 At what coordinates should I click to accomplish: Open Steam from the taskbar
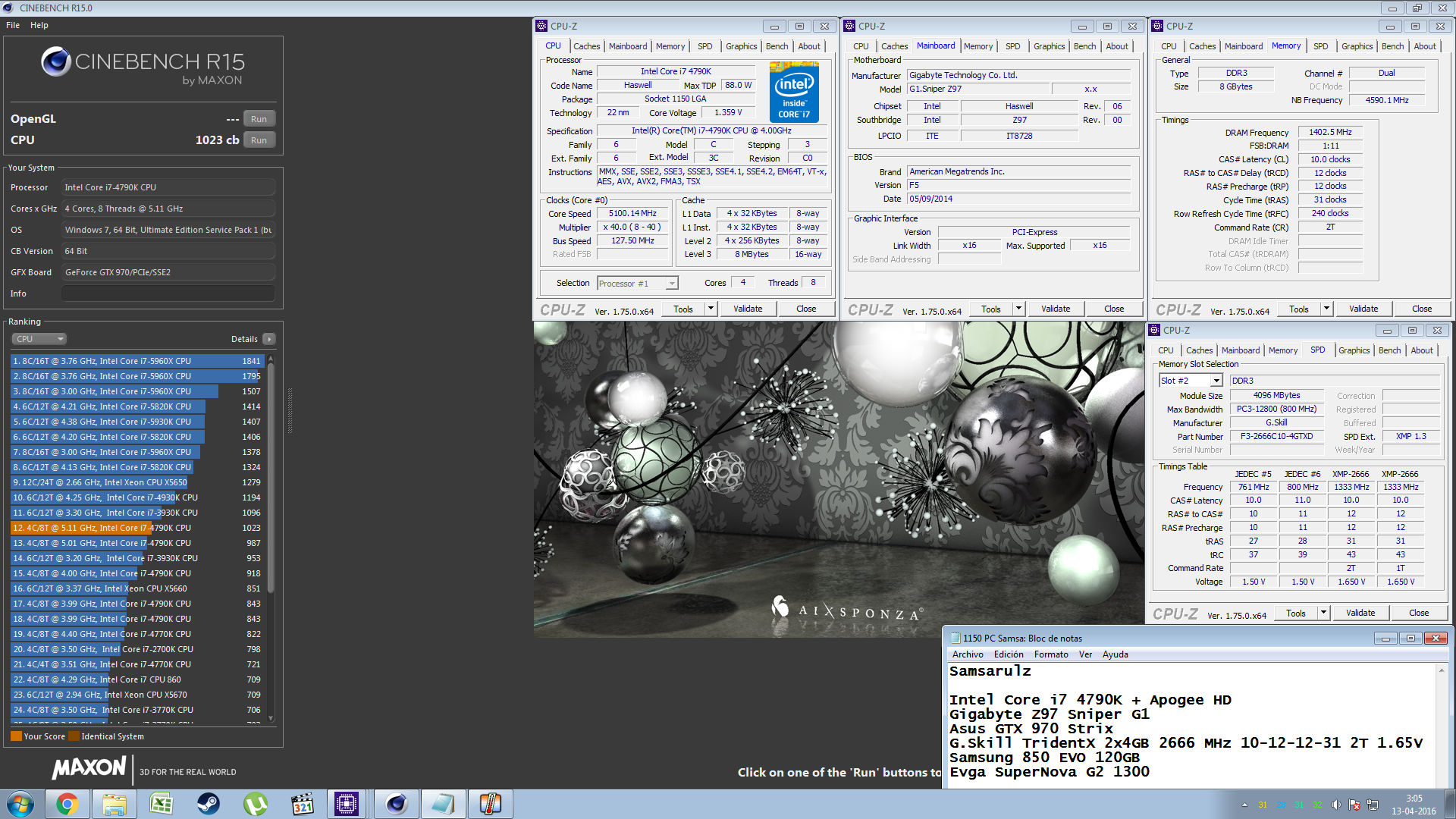point(208,804)
